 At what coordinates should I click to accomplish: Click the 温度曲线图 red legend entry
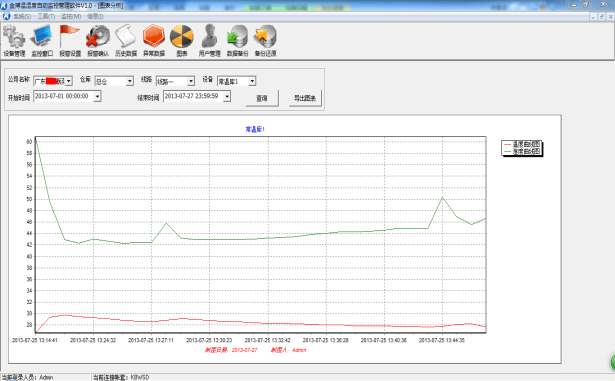tap(522, 144)
